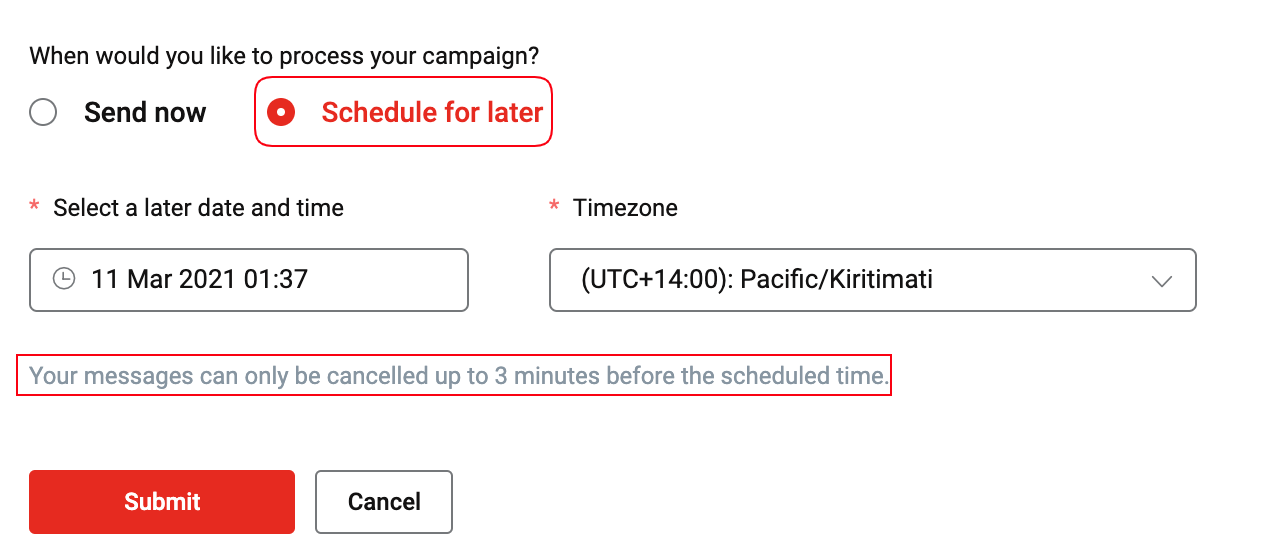Screen dimensions: 1272x547
Task: Choose the red "Schedule for later" text
Action: click(432, 112)
